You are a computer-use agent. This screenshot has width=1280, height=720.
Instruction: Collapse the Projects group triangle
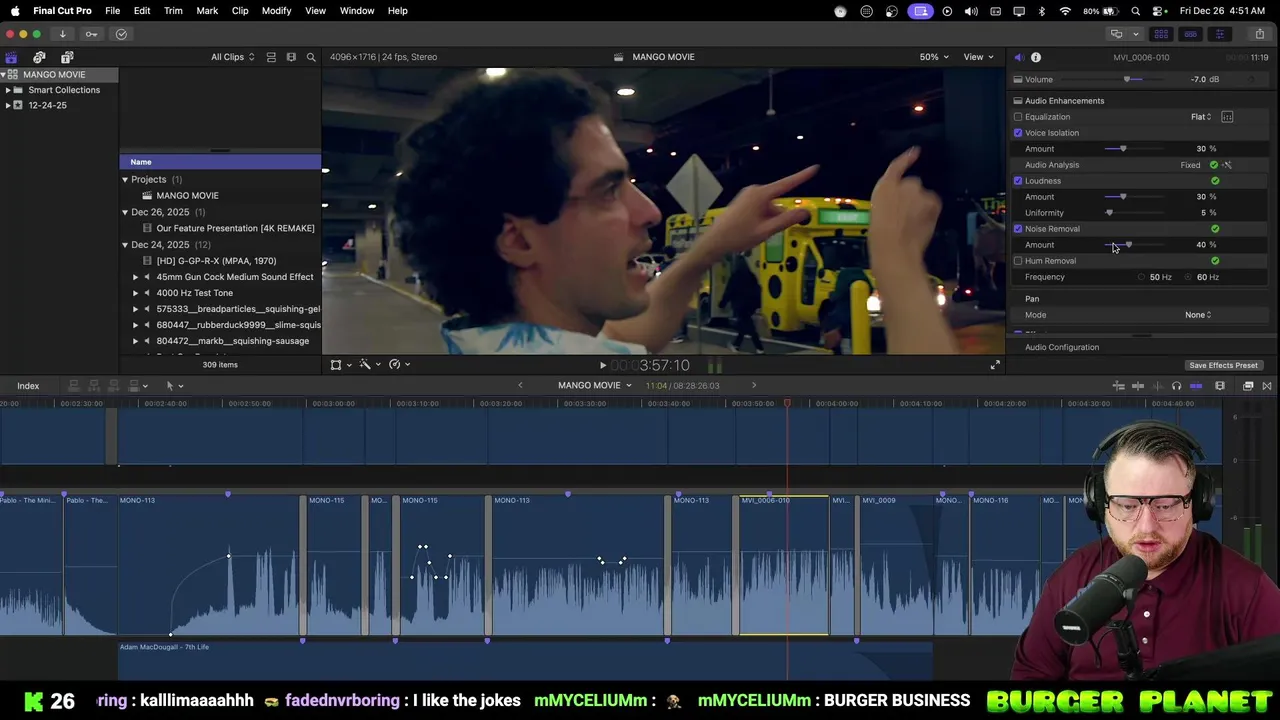(125, 180)
